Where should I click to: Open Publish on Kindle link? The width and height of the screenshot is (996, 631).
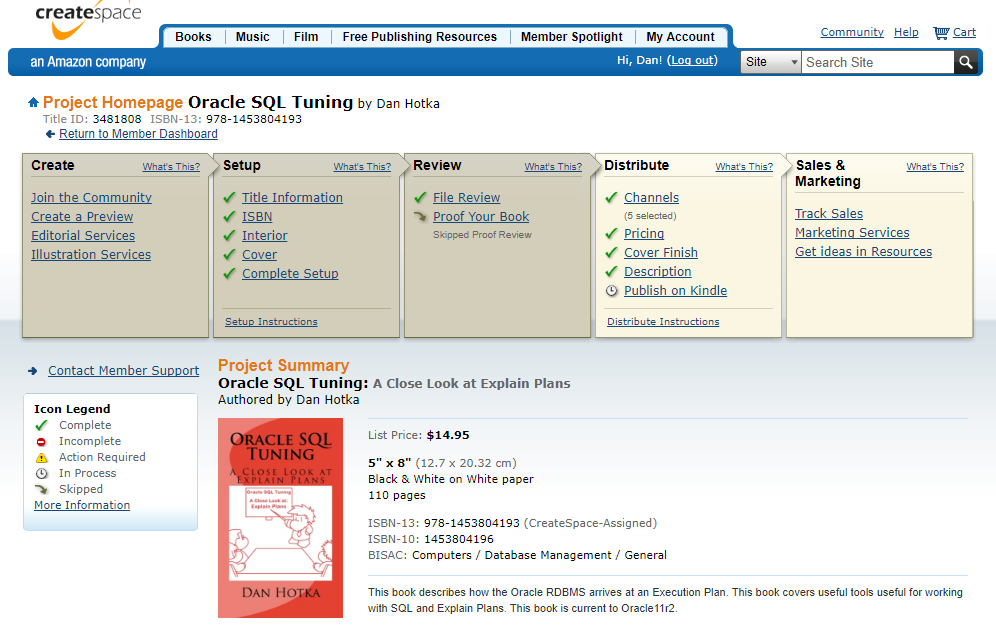point(675,291)
